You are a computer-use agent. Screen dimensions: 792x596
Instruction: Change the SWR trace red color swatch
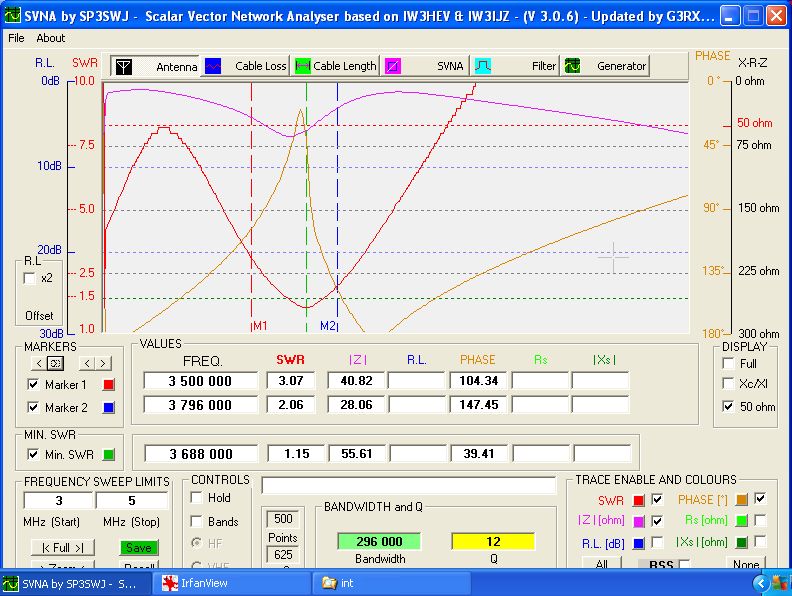[639, 499]
